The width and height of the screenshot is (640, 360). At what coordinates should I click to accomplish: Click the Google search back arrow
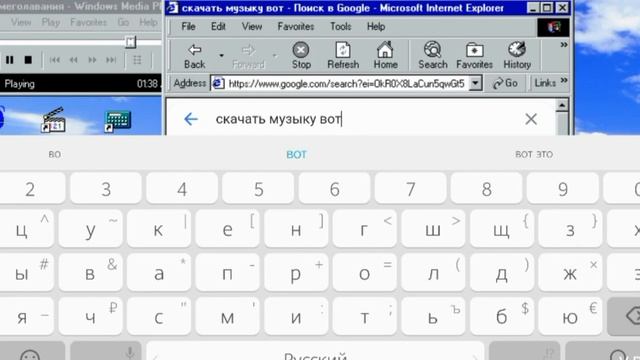191,119
